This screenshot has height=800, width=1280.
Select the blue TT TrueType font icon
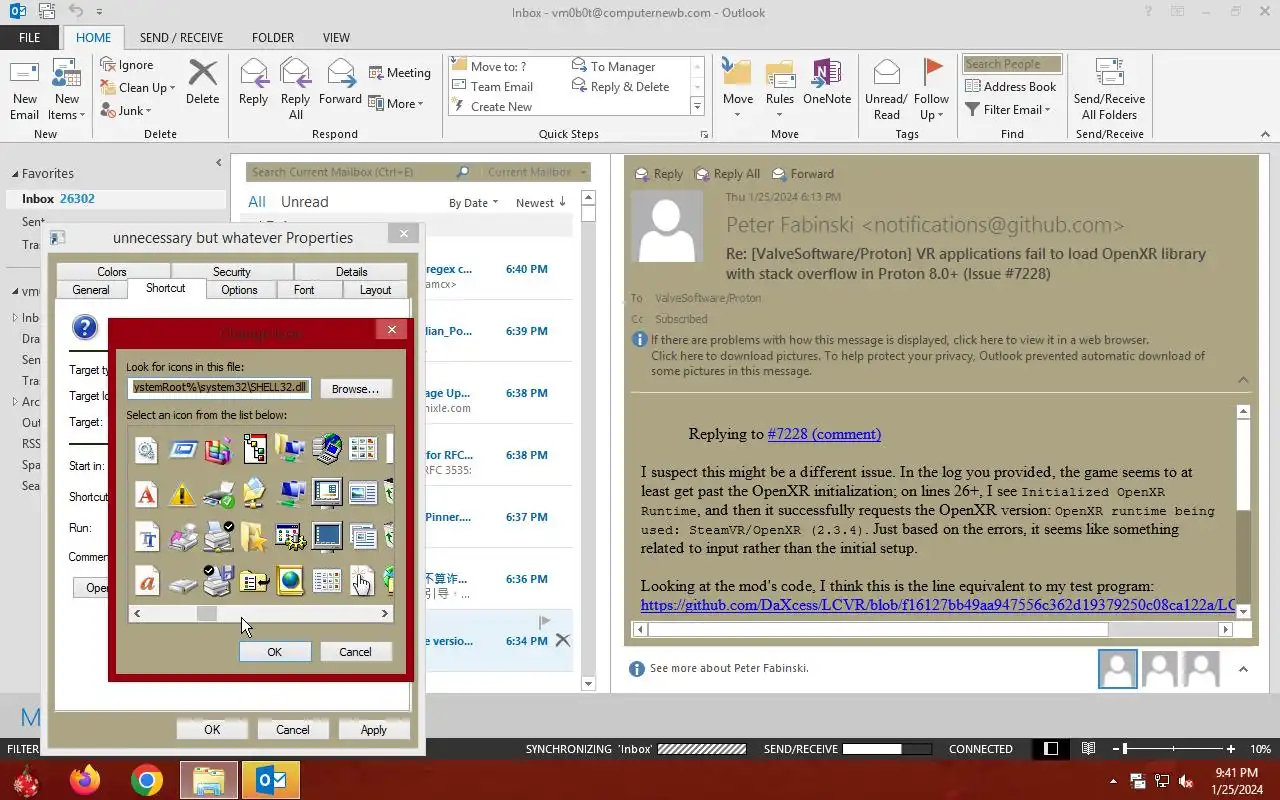point(147,537)
